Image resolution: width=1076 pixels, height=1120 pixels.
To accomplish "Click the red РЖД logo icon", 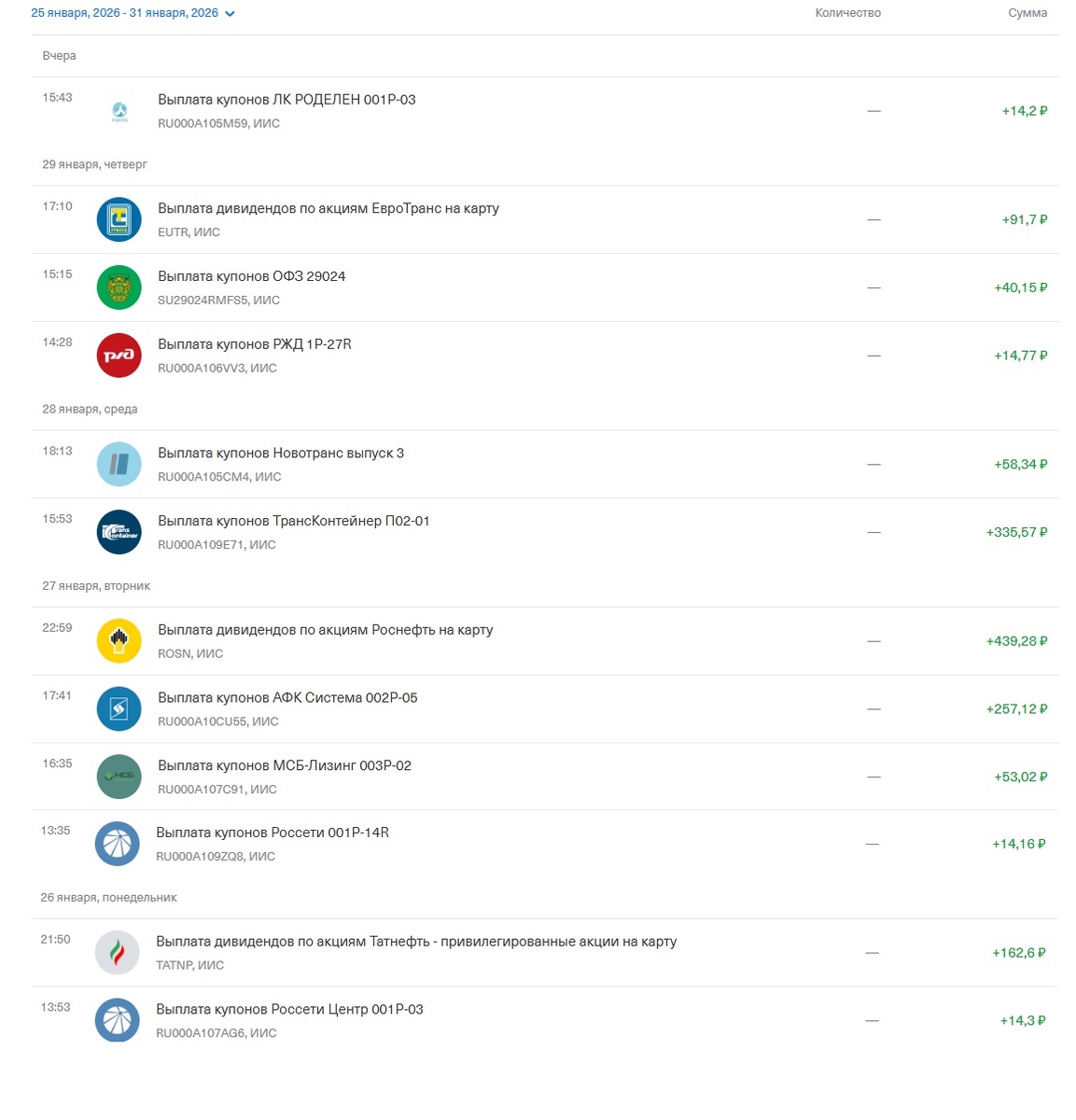I will coord(119,356).
